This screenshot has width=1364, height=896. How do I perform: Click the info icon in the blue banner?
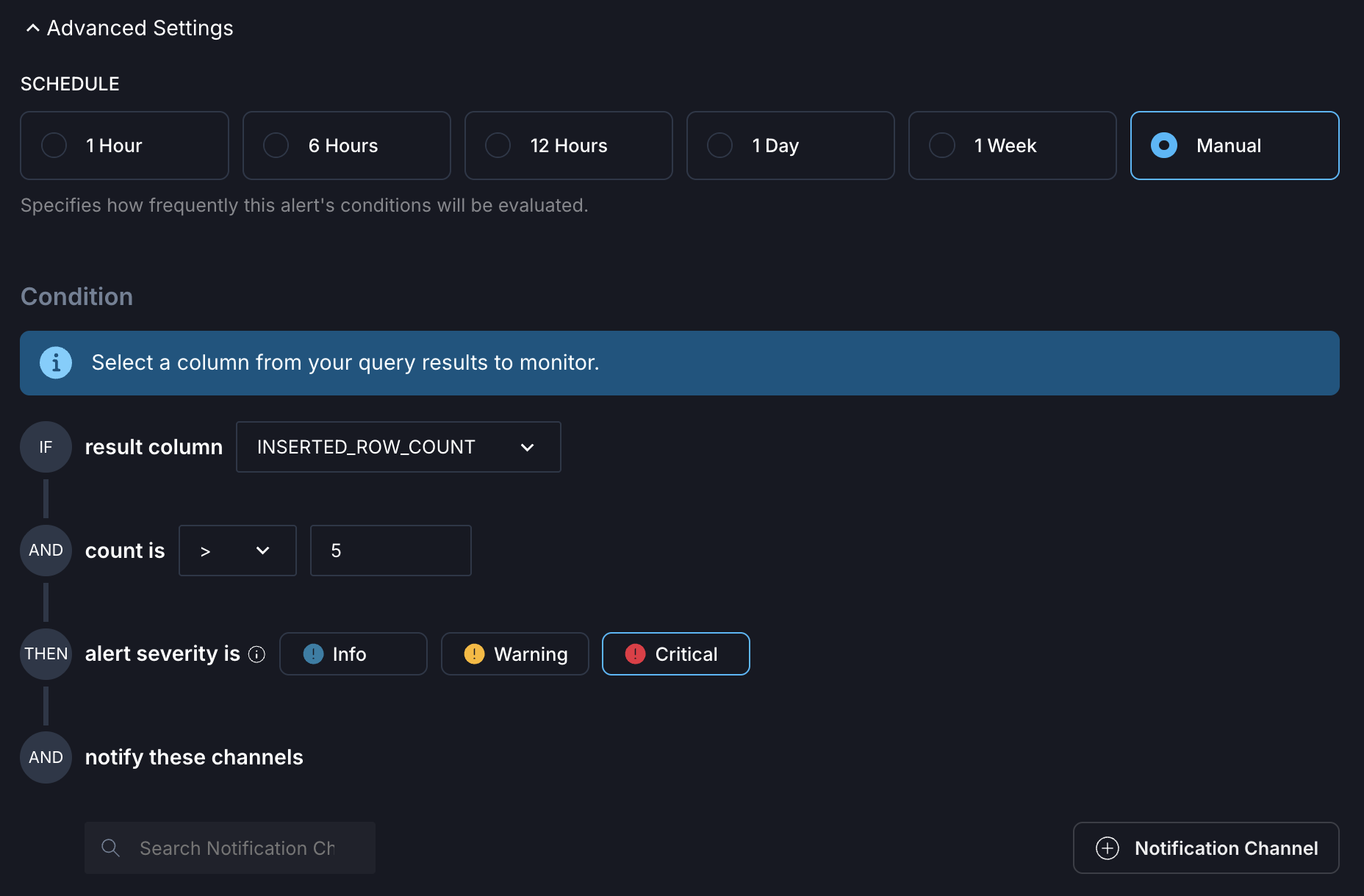pos(56,362)
